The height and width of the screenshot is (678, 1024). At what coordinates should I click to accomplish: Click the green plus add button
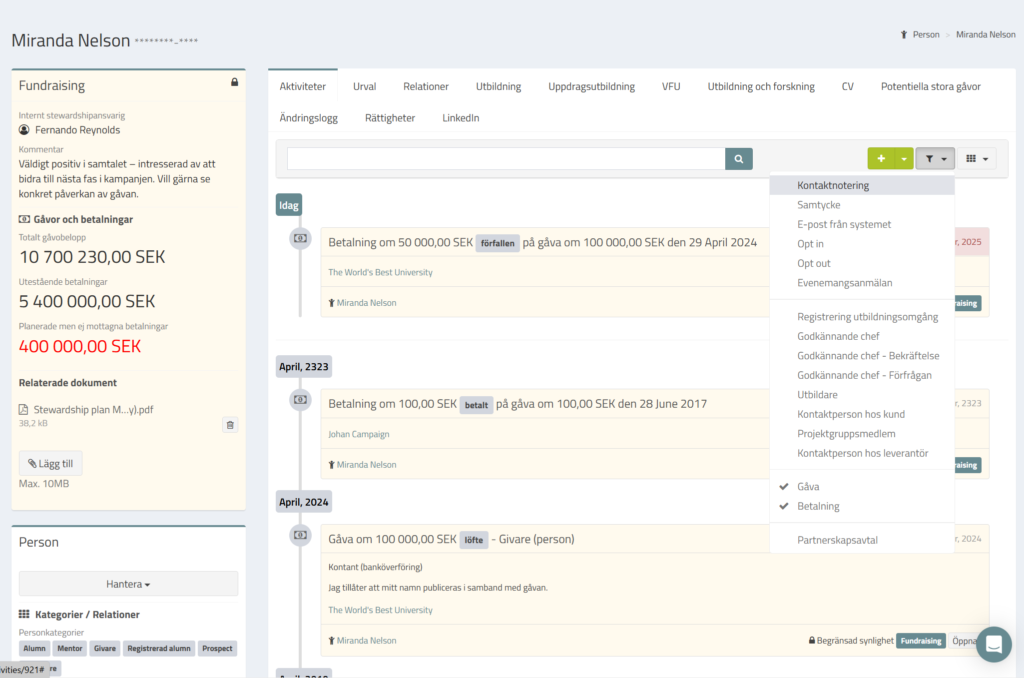click(x=881, y=159)
